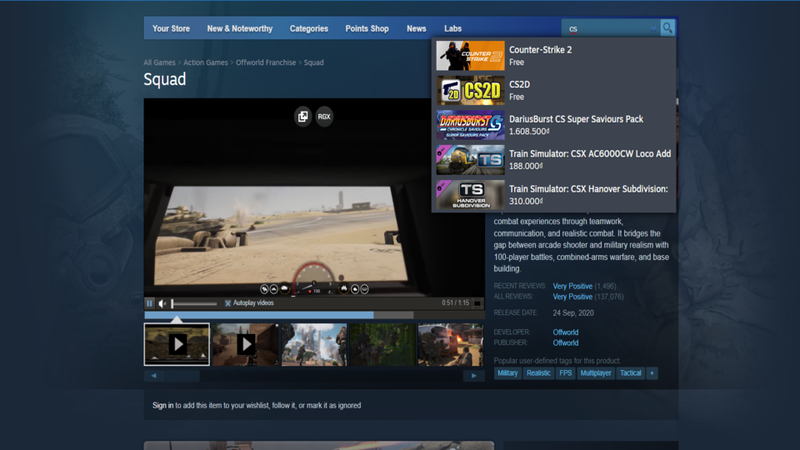
Task: Select CS2D search result
Action: pyautogui.click(x=554, y=90)
